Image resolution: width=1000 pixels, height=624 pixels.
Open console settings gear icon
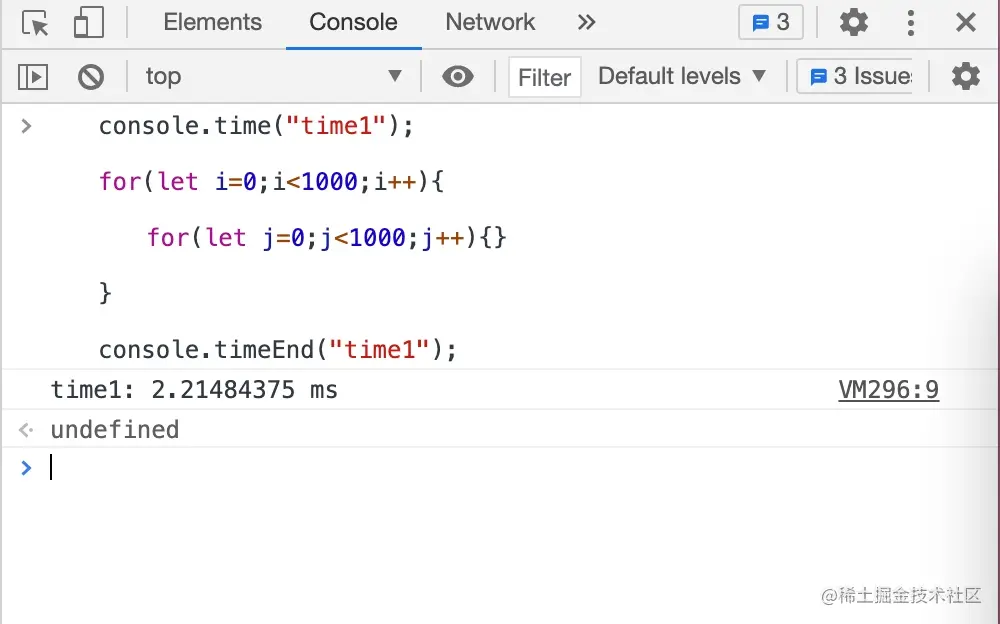tap(966, 77)
